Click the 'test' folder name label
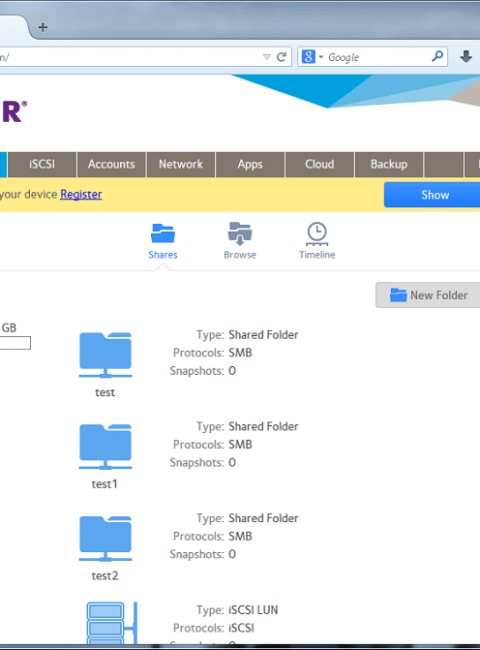 point(105,392)
